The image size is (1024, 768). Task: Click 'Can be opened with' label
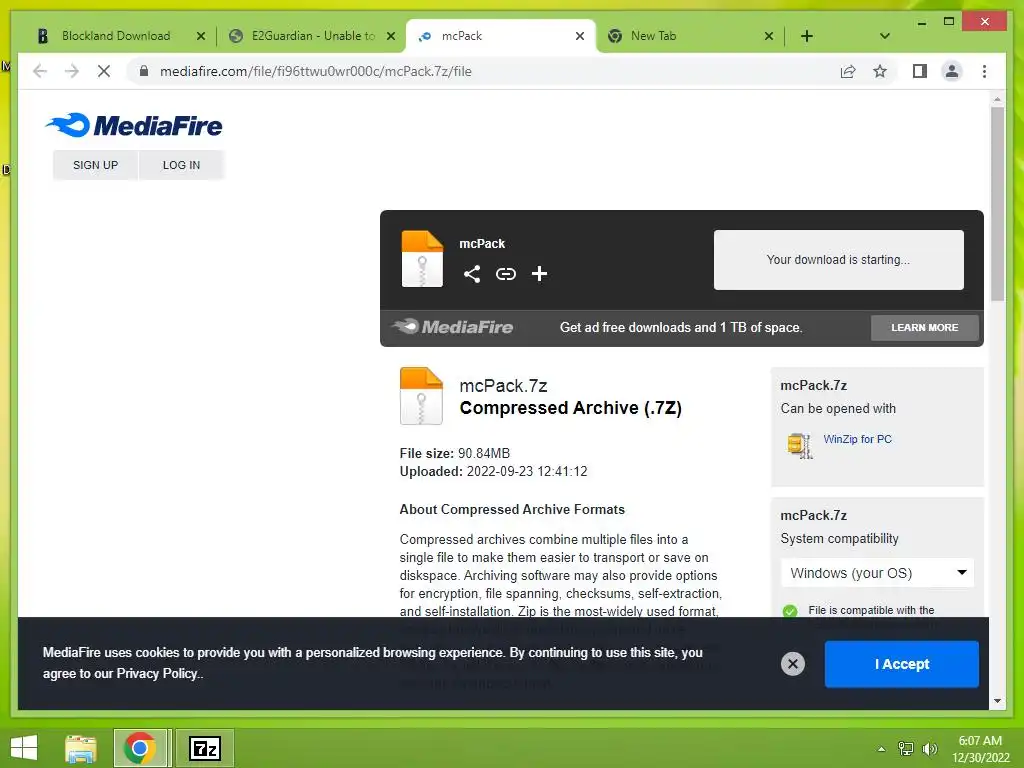pos(838,409)
